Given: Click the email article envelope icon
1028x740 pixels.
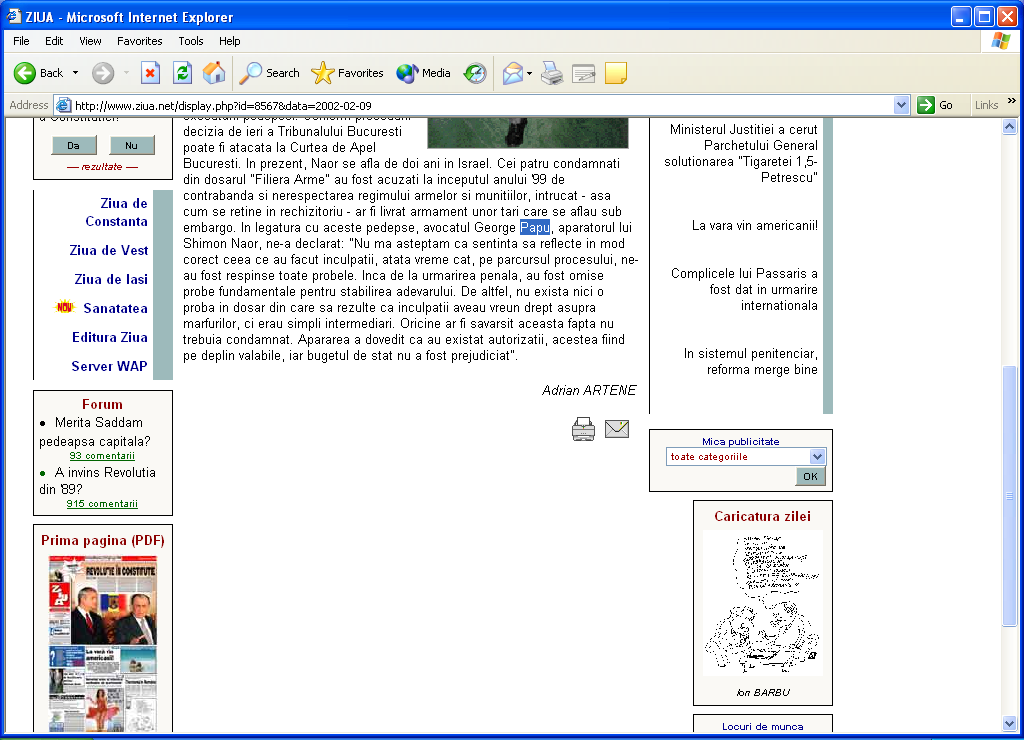Looking at the screenshot, I should tap(617, 429).
